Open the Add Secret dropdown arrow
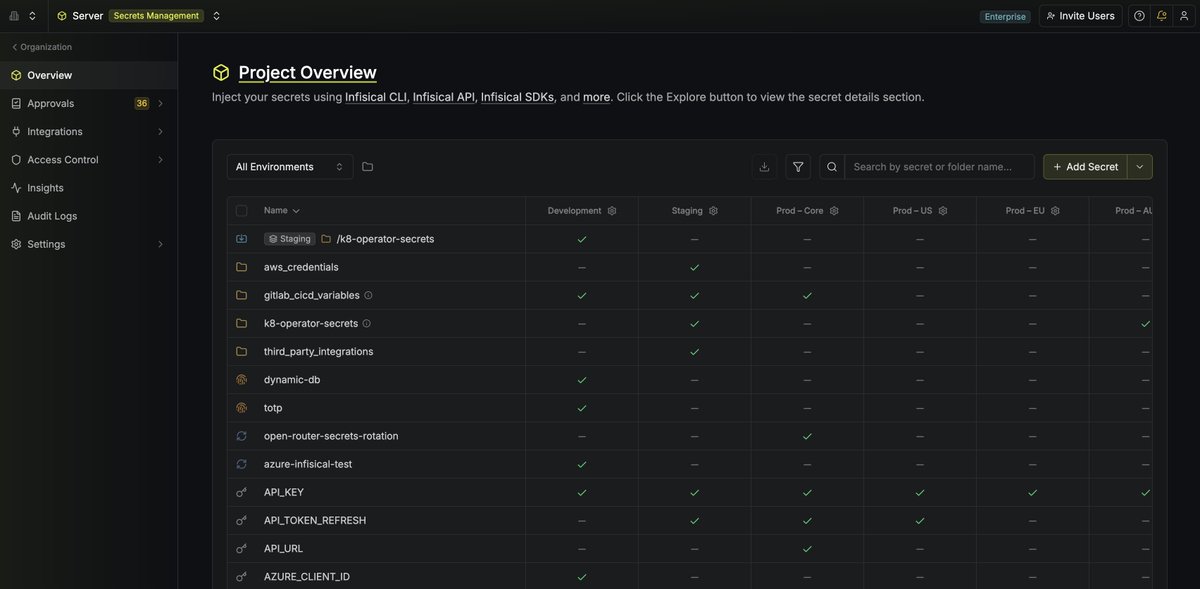The width and height of the screenshot is (1200, 589). 1140,167
